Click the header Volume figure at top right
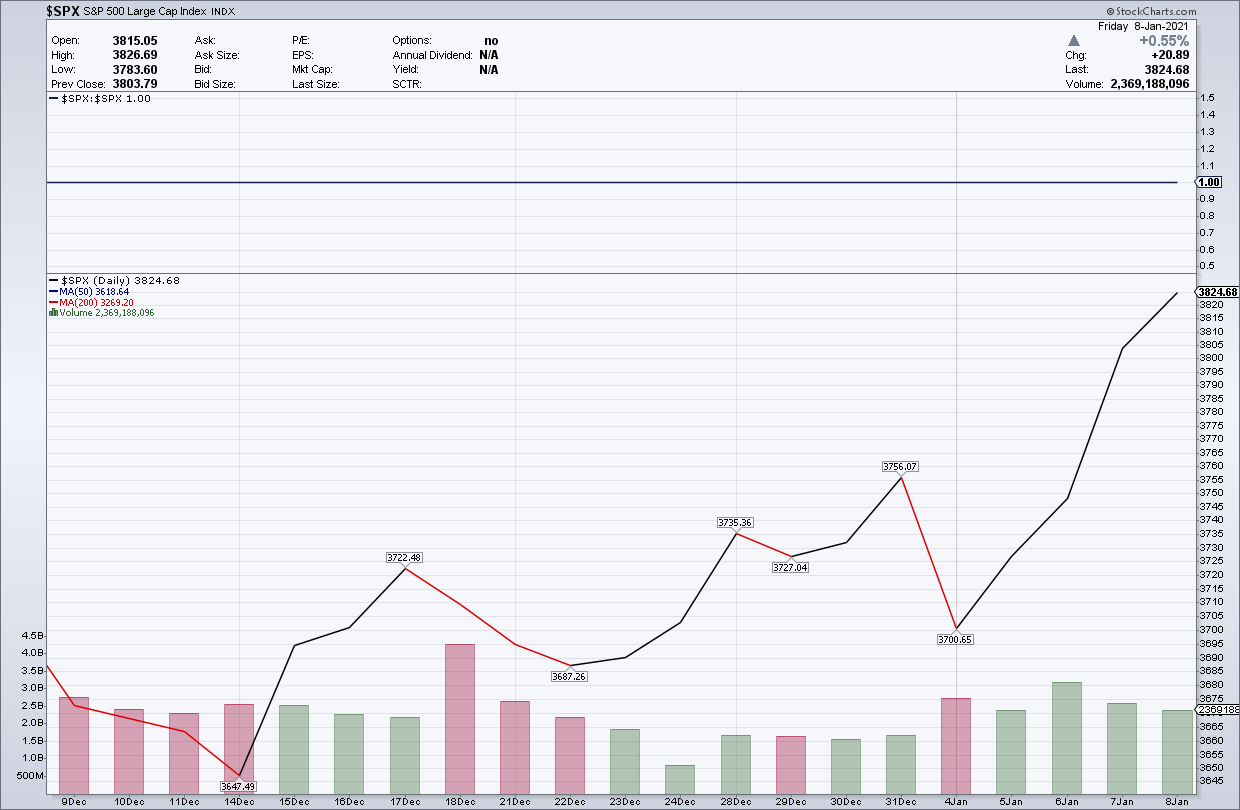 (x=1150, y=85)
